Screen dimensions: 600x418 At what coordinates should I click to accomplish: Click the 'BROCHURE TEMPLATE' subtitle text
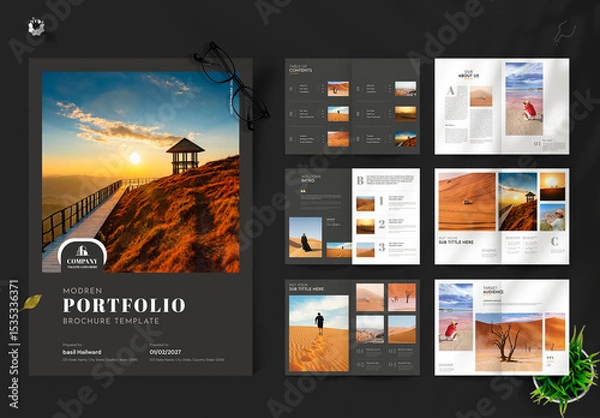point(111,321)
